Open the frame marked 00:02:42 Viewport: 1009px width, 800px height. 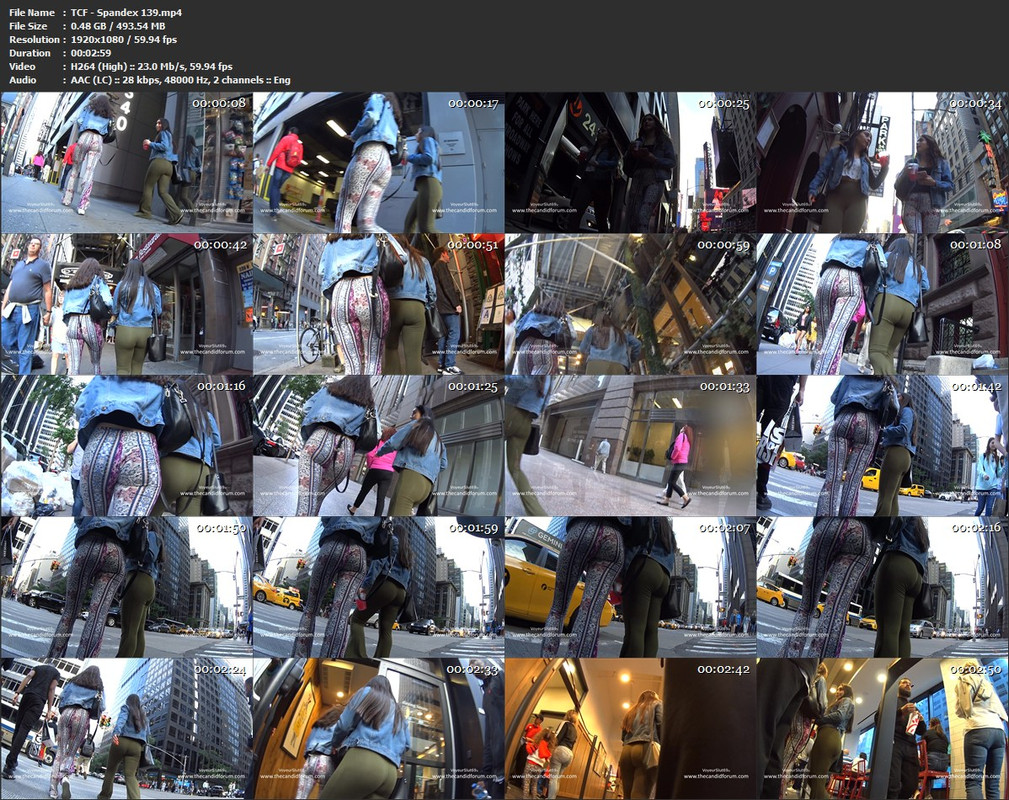(630, 729)
